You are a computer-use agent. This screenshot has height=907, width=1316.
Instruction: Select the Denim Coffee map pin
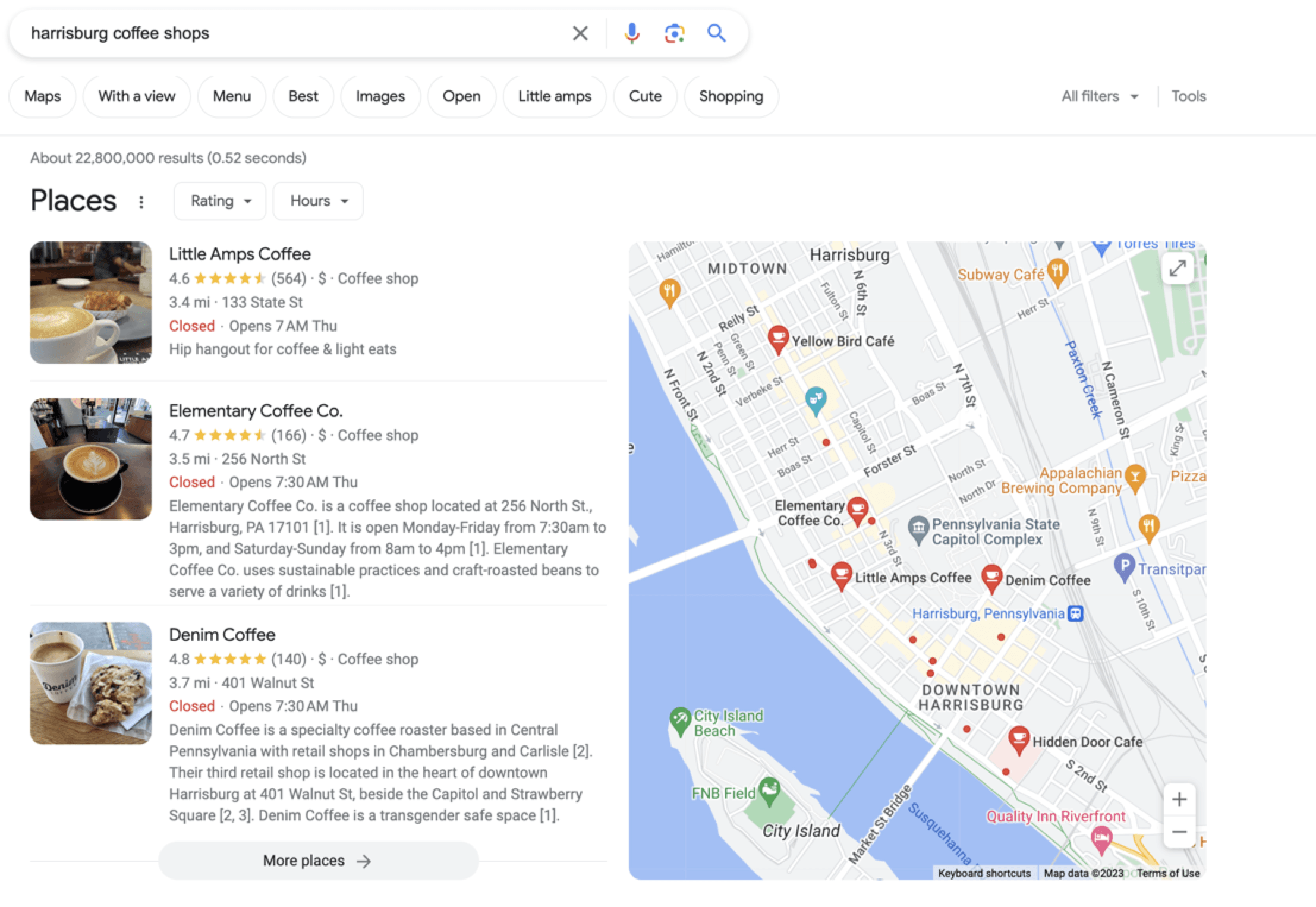click(991, 579)
